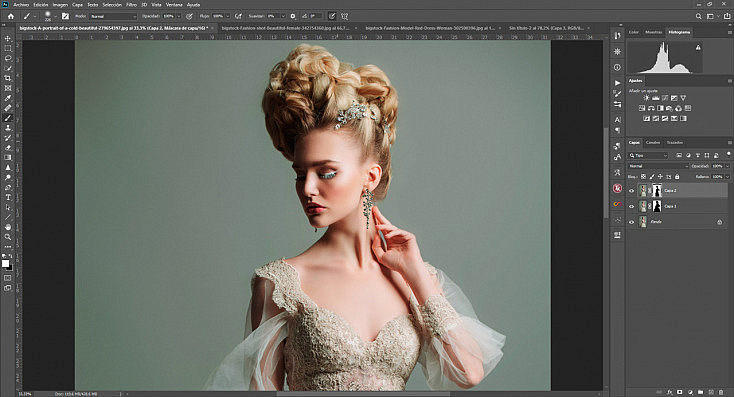Select the Capa 2 layer mask thumbnail
Image resolution: width=734 pixels, height=397 pixels.
(657, 191)
